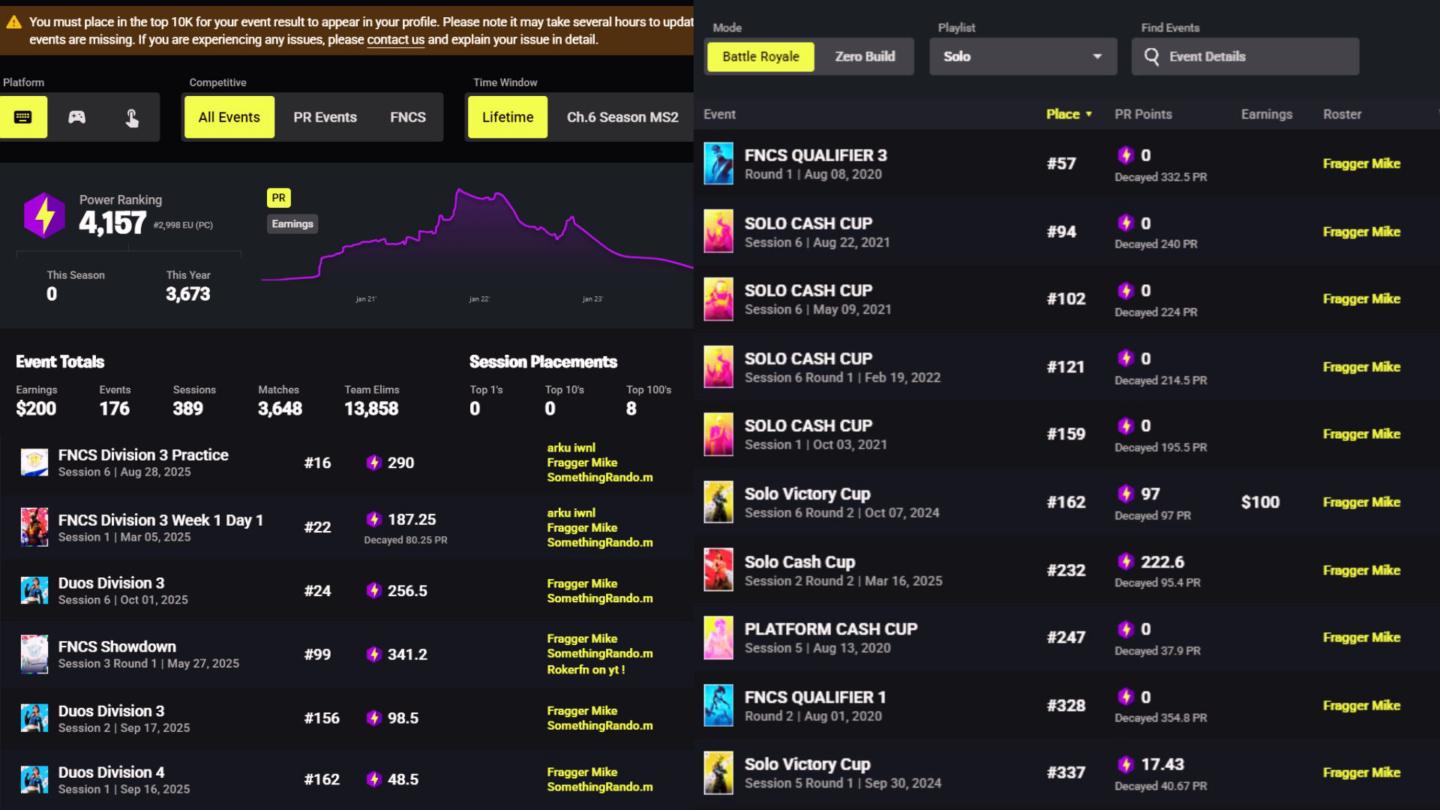This screenshot has height=810, width=1440.
Task: Open FNCS Division 3 Practice event thumbnail
Action: click(35, 462)
